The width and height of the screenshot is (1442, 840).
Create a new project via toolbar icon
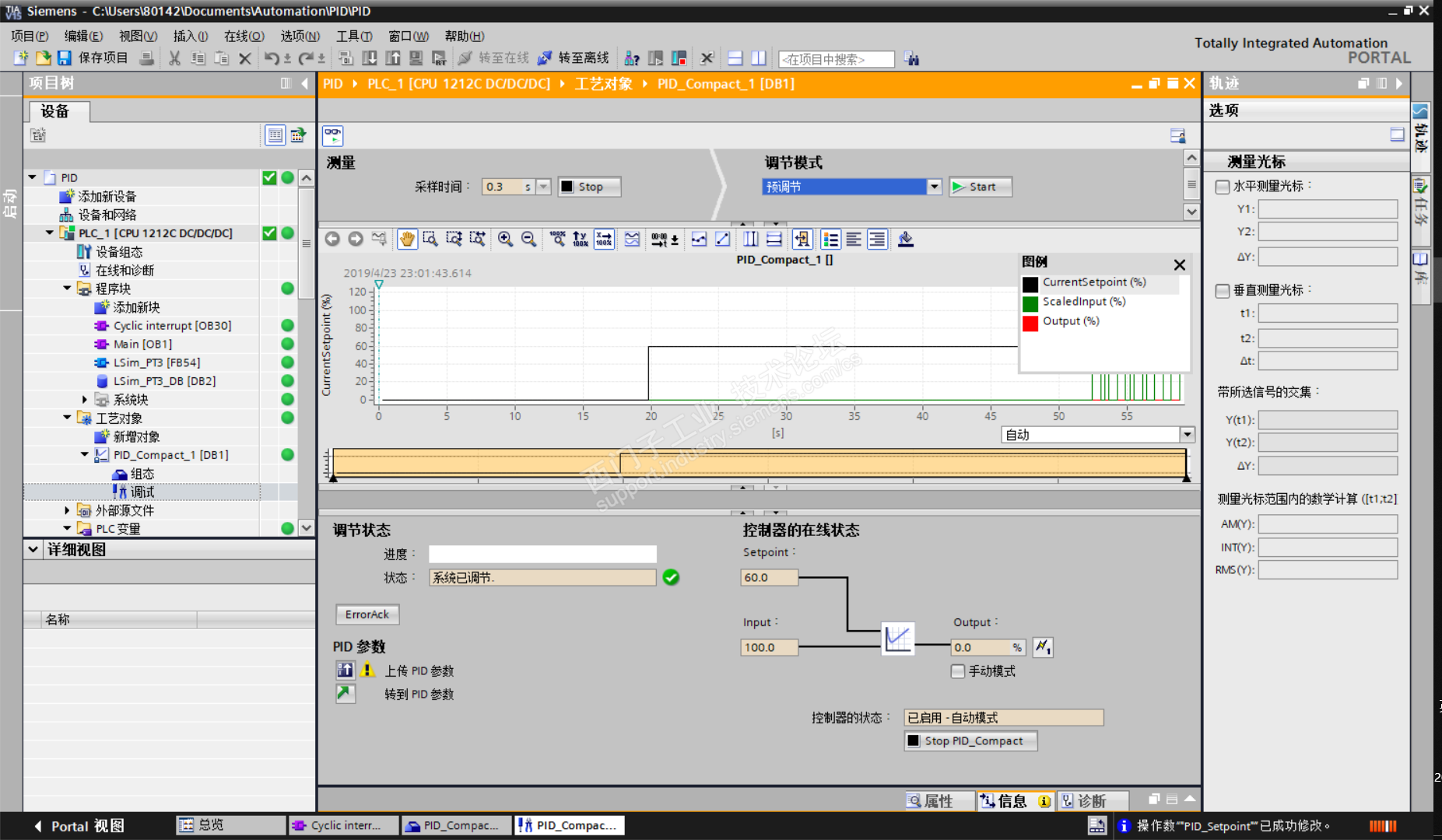(21, 58)
